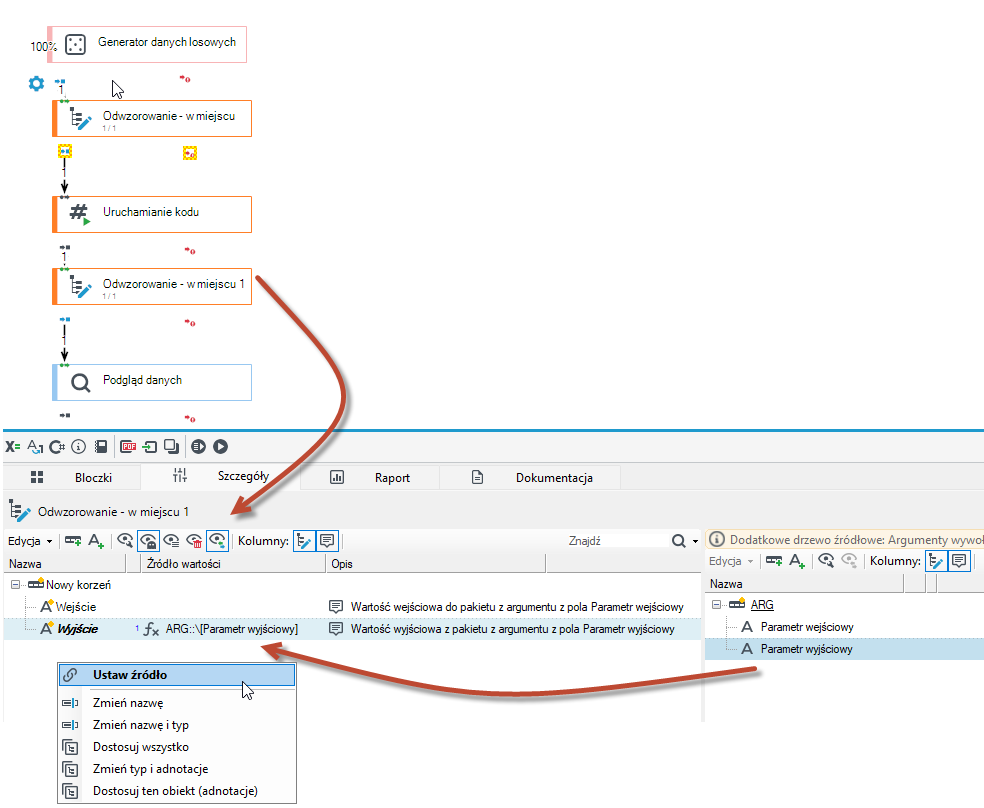Add a new field (A+) in the left tree toolbar
Screen dimensions: 984x808
[96, 541]
